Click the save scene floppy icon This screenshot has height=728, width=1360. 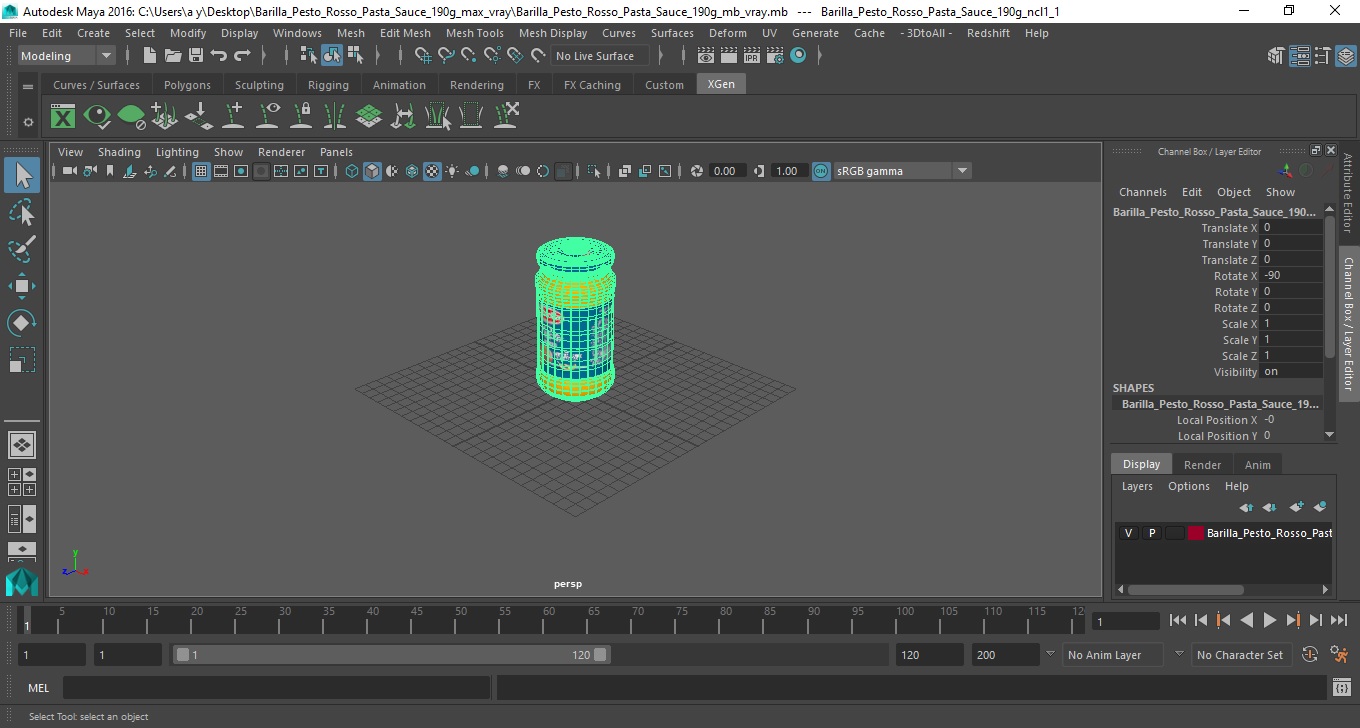(195, 56)
